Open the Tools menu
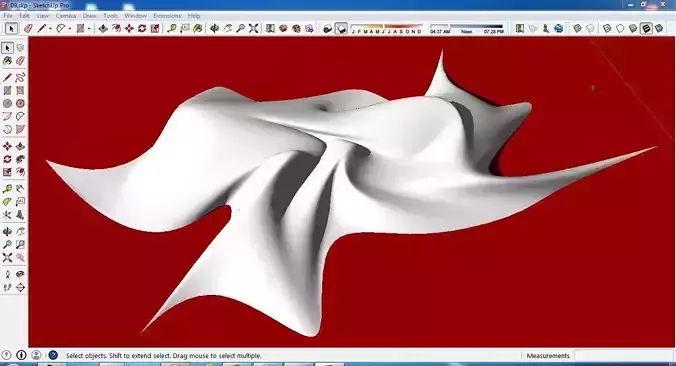Screen dimensions: 676x366 click(x=110, y=16)
